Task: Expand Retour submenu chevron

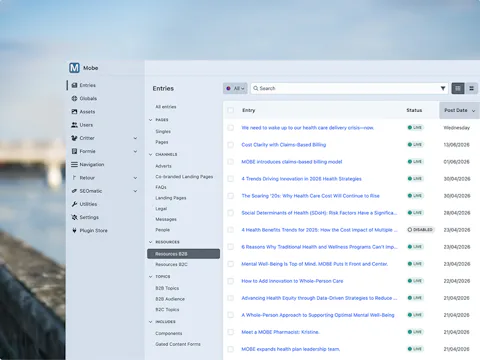Action: click(135, 178)
